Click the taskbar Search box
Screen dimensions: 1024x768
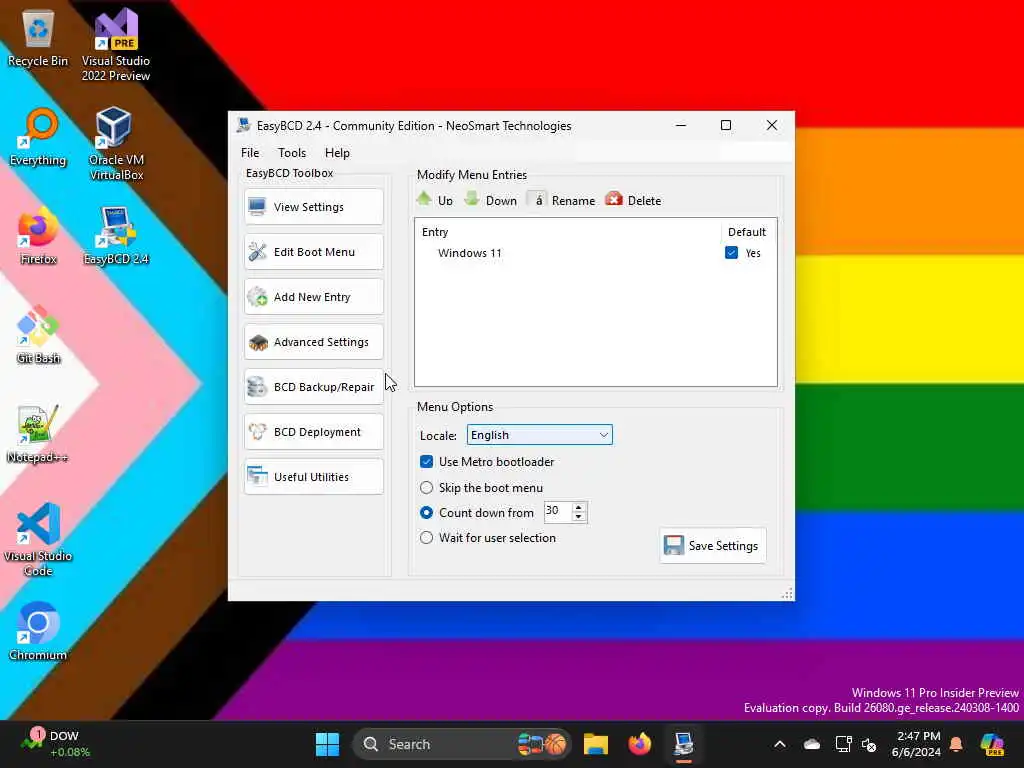462,744
